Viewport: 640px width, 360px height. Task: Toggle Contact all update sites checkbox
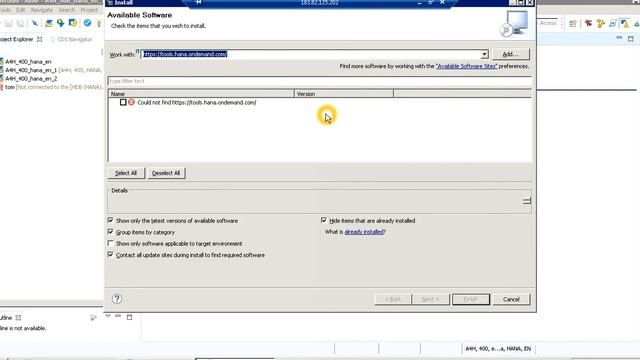pyautogui.click(x=111, y=254)
